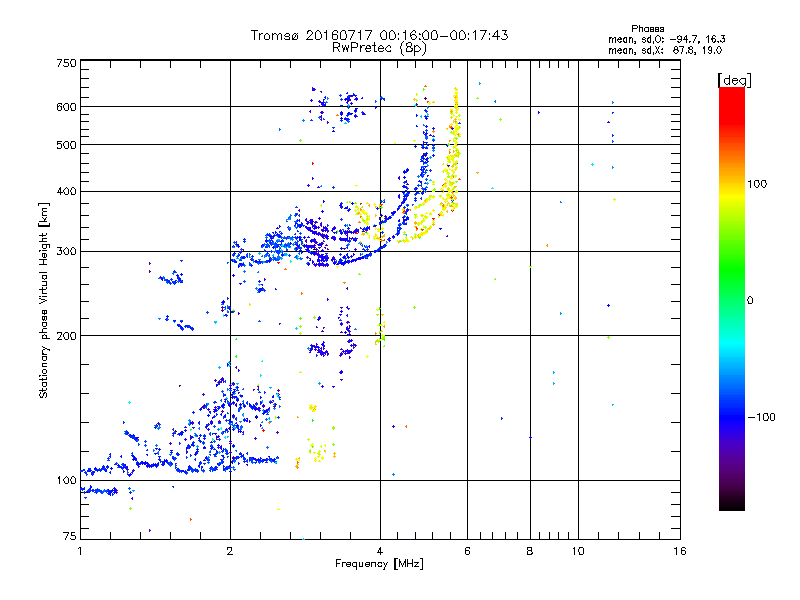Click the x-axis tick label '8'
The width and height of the screenshot is (800, 600).
pyautogui.click(x=530, y=551)
